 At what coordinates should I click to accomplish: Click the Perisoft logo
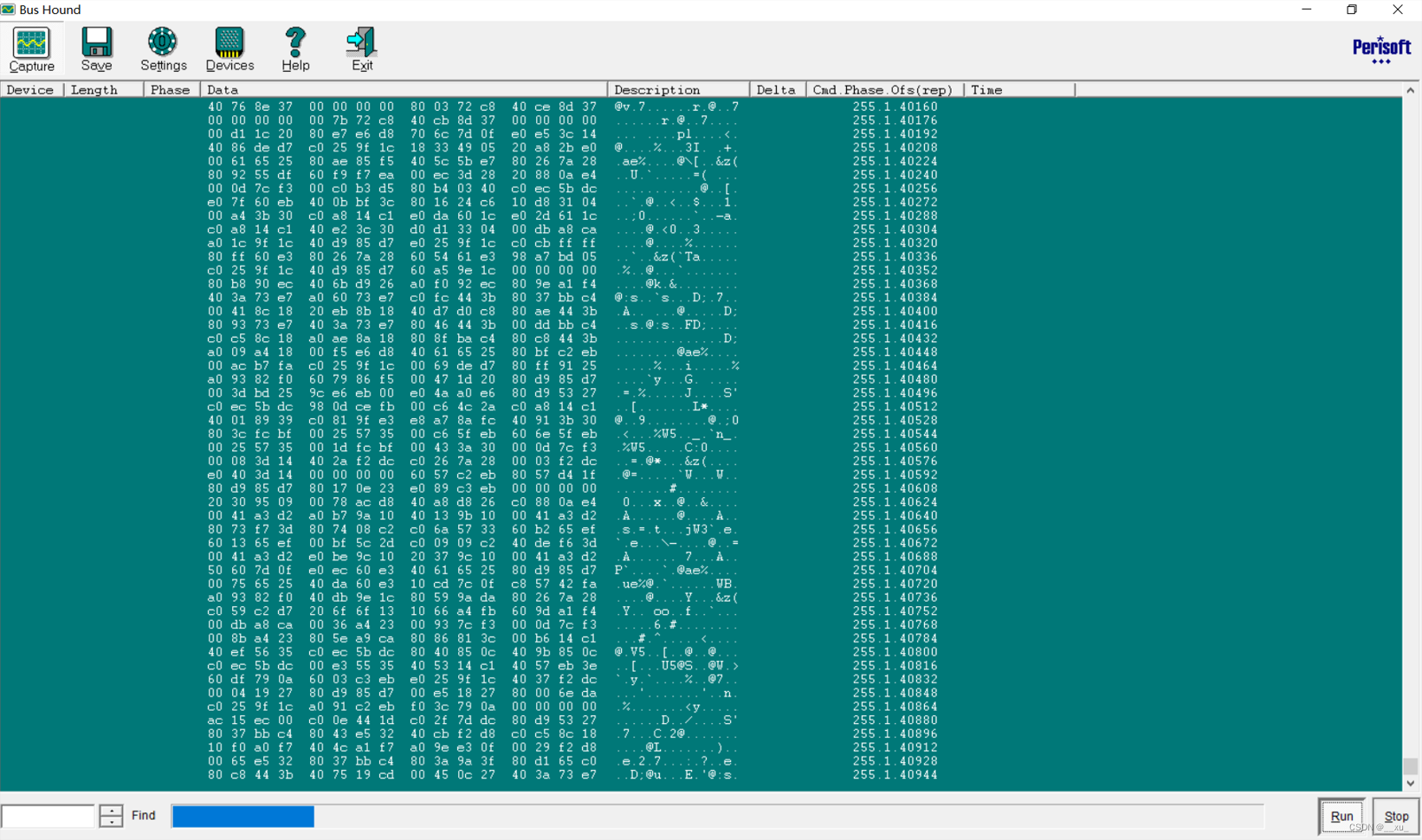click(x=1381, y=50)
